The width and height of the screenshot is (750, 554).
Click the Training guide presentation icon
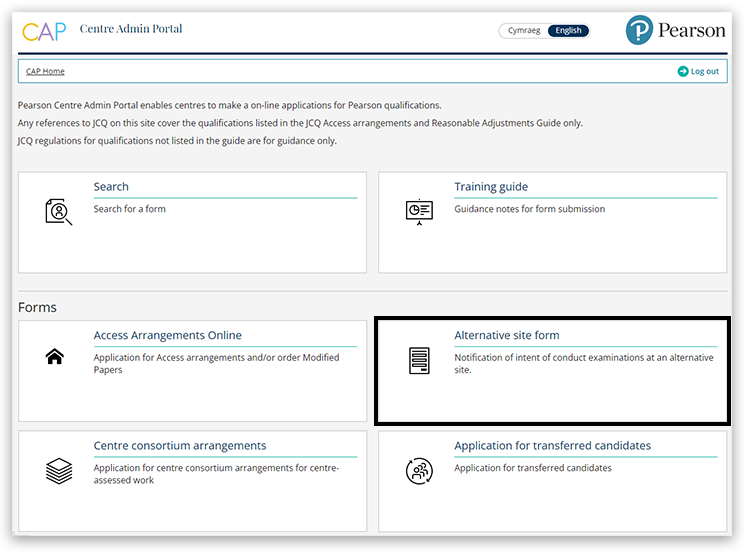(419, 211)
